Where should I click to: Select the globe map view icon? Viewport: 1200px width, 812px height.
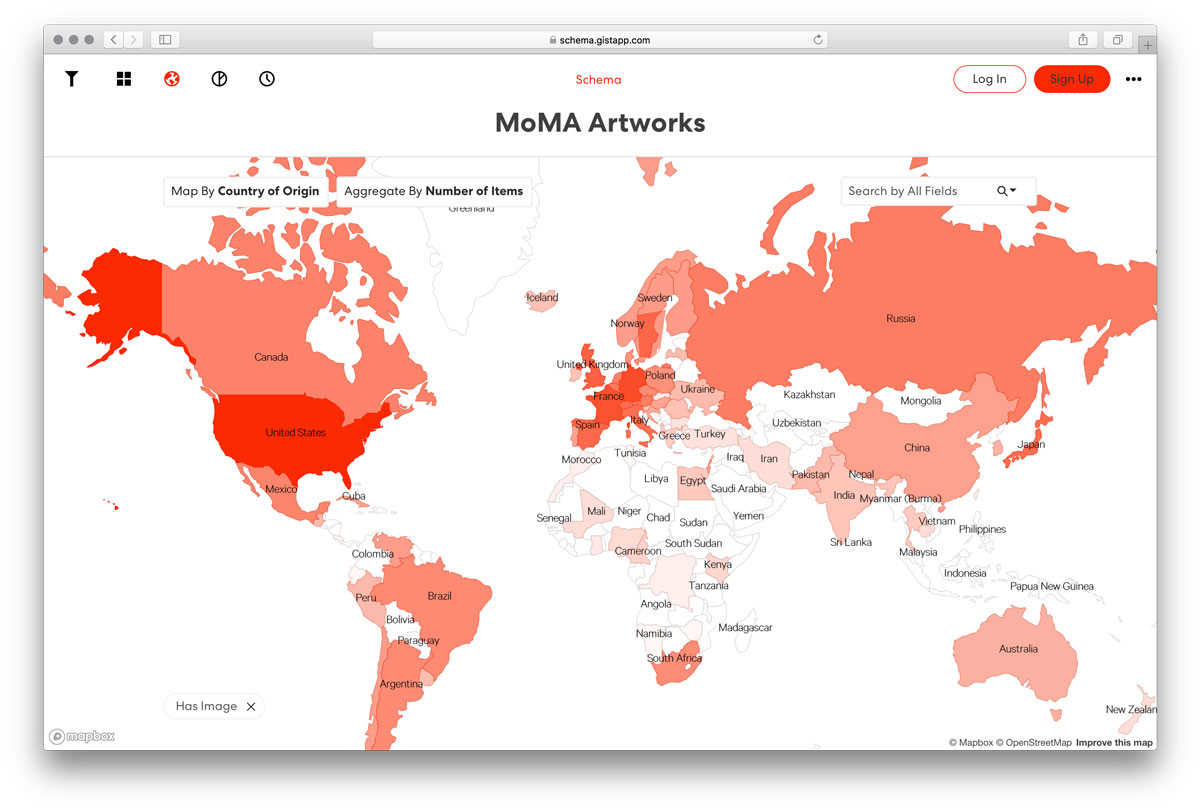click(172, 79)
